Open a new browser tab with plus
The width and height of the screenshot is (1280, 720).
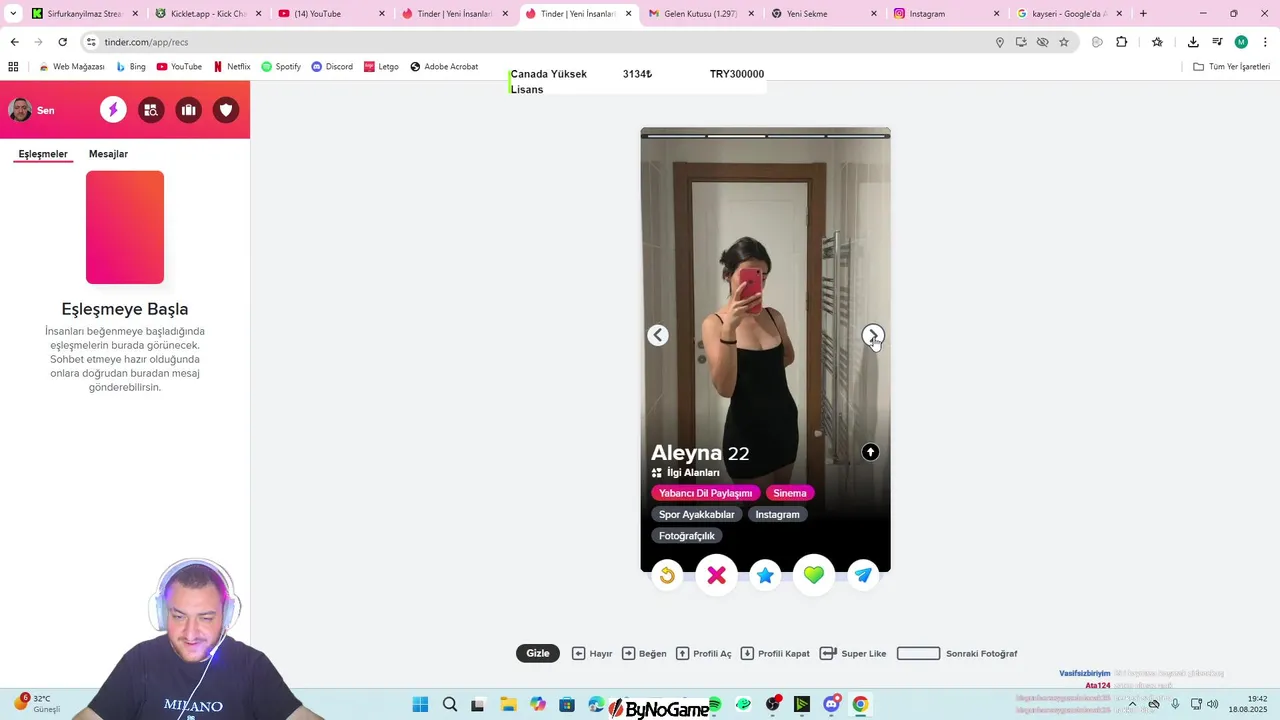(1143, 14)
